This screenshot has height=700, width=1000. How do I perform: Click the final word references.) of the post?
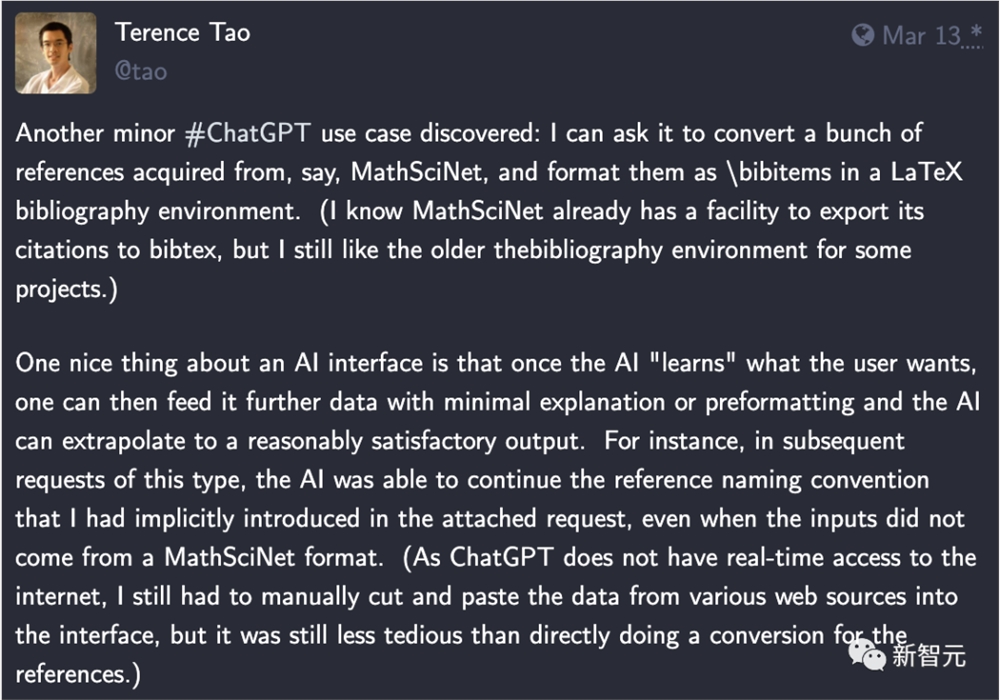77,674
